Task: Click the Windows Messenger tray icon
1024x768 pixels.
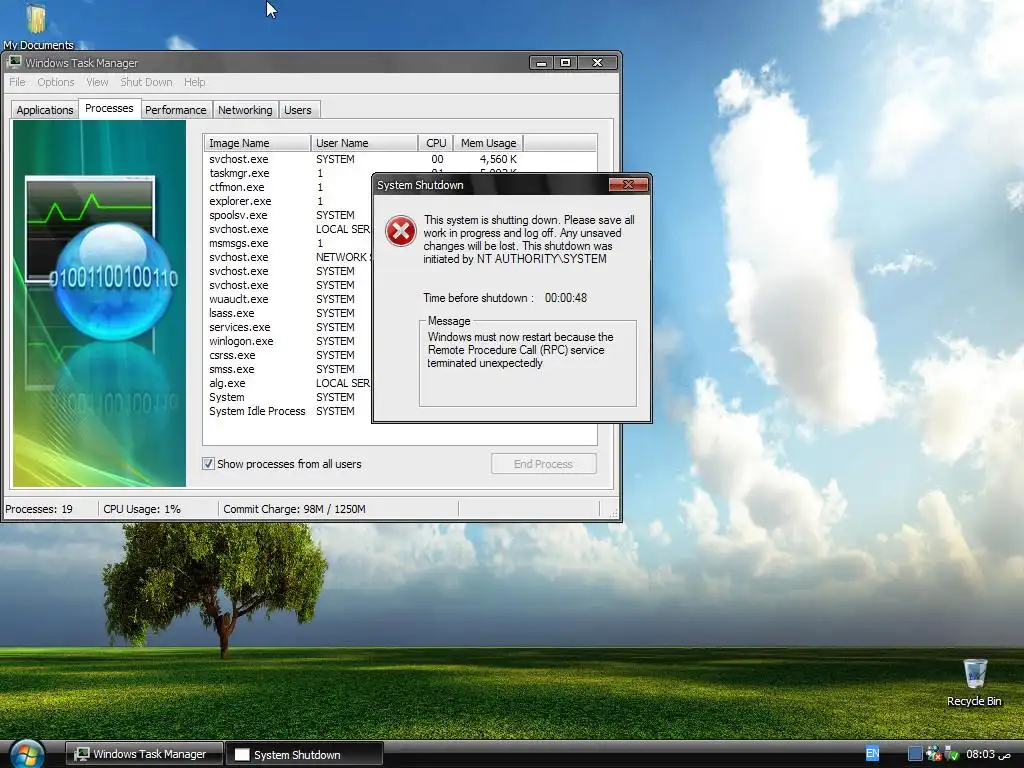Action: [934, 754]
